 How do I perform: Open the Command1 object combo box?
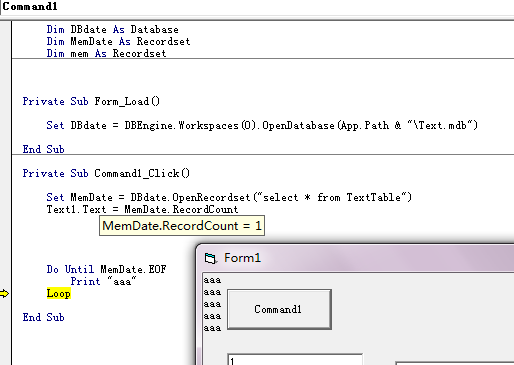tap(257, 7)
